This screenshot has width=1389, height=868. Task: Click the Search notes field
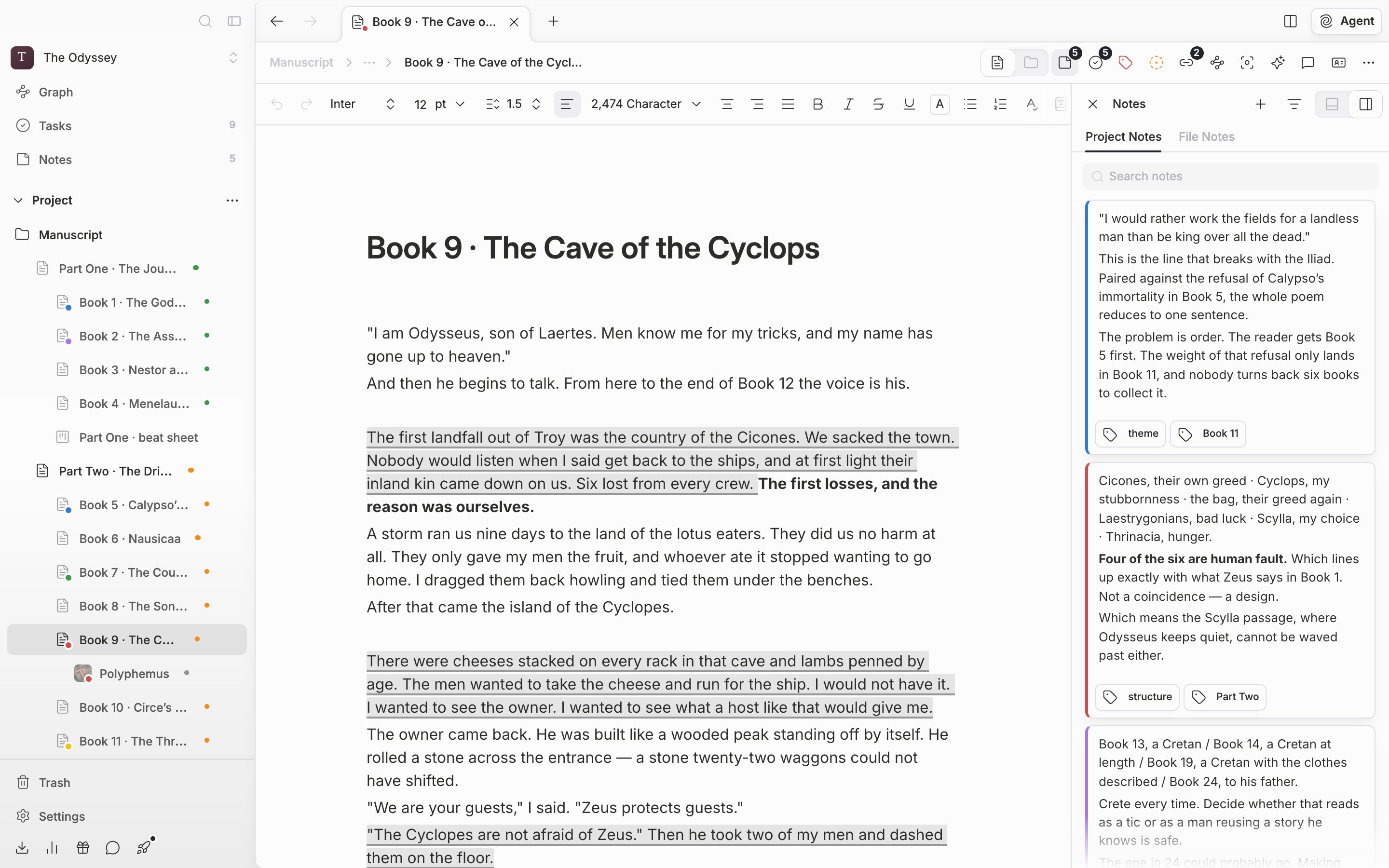click(x=1230, y=176)
